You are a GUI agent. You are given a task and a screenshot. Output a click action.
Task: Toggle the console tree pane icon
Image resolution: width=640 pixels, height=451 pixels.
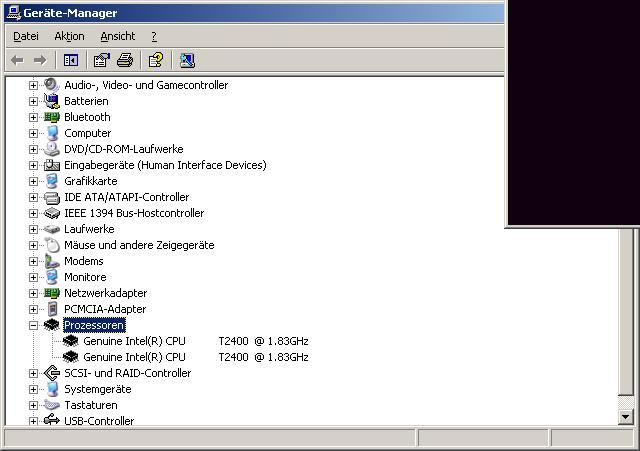pyautogui.click(x=71, y=60)
